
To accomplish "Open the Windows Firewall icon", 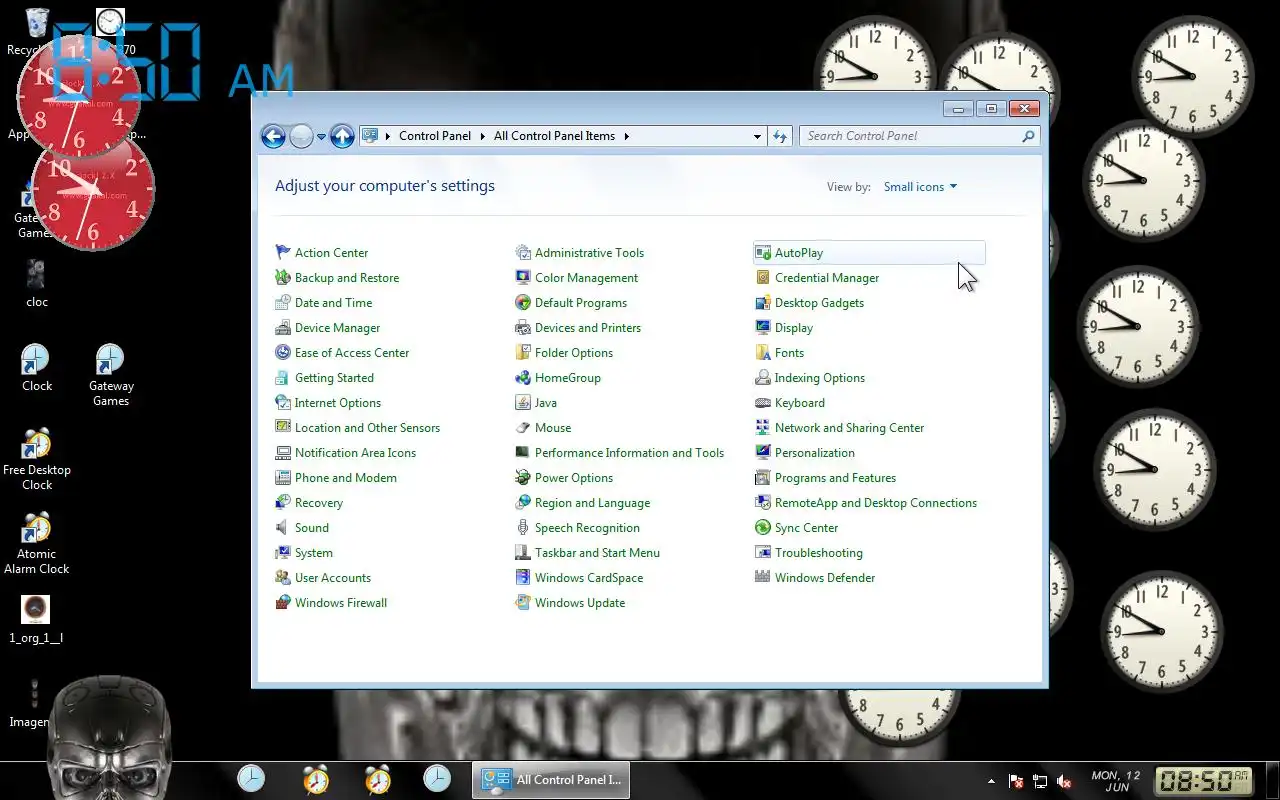I will coord(283,603).
